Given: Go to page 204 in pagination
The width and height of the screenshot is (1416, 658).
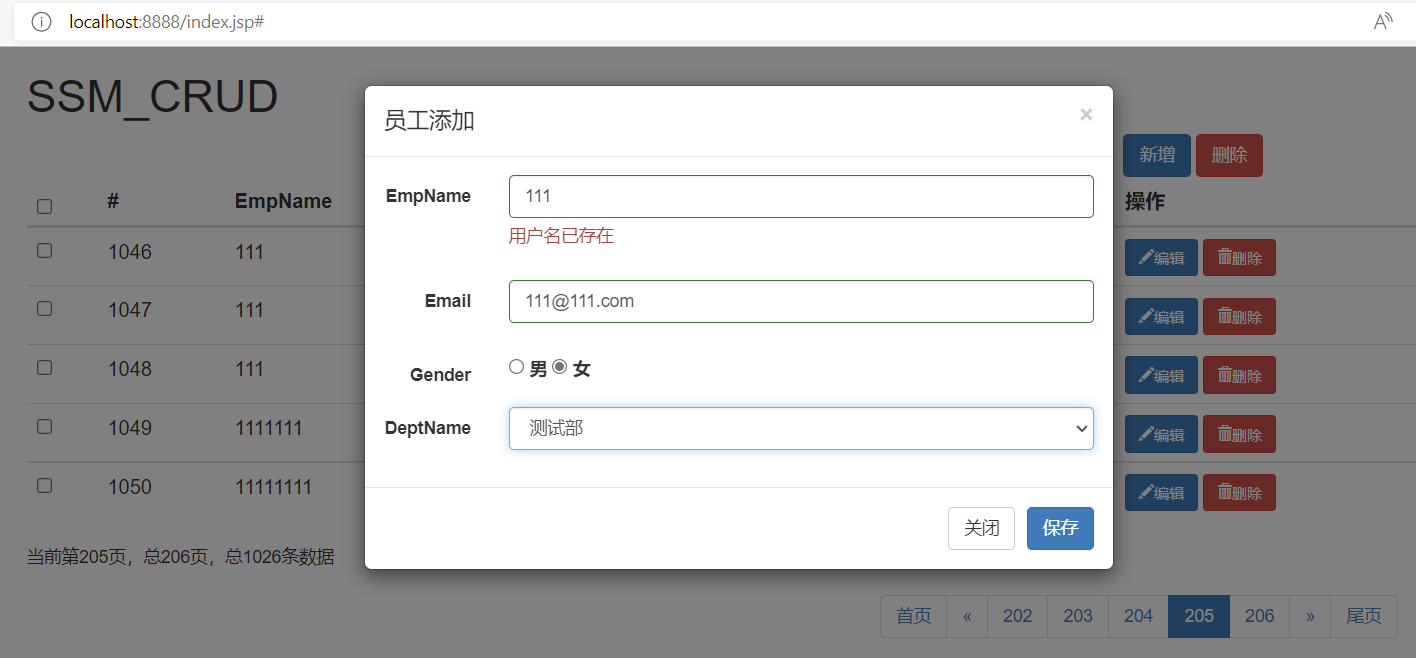Looking at the screenshot, I should click(1138, 616).
